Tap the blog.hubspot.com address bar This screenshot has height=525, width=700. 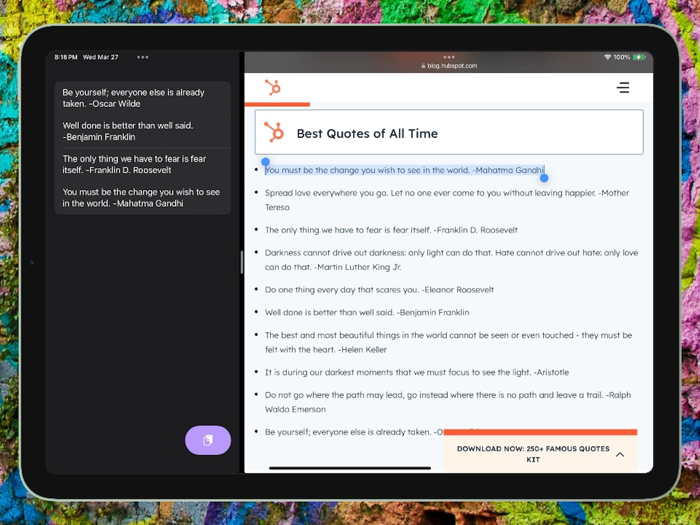pyautogui.click(x=449, y=66)
